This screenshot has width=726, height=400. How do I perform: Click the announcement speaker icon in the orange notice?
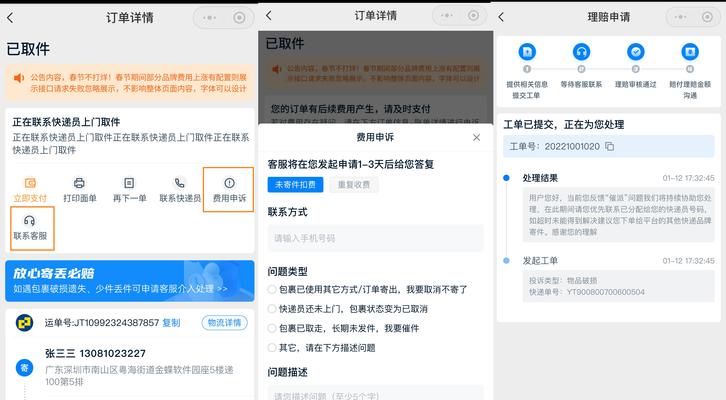click(19, 78)
